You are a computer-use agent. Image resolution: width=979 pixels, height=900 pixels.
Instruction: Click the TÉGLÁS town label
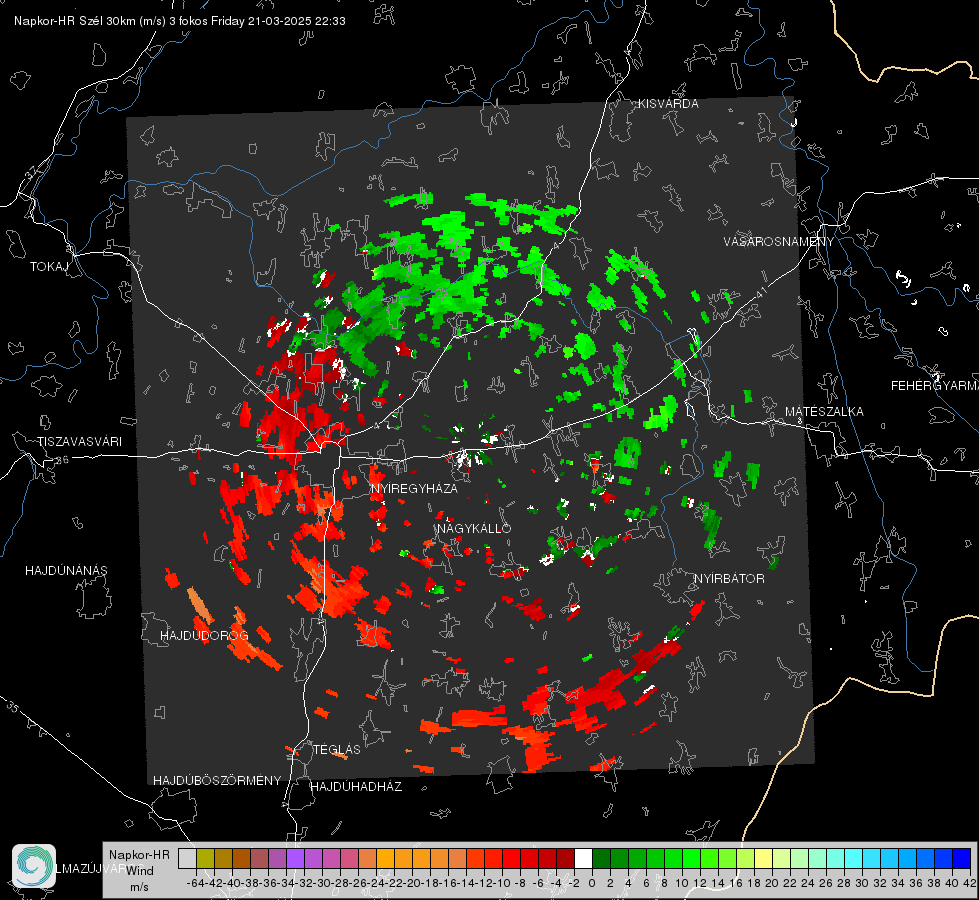coord(337,750)
